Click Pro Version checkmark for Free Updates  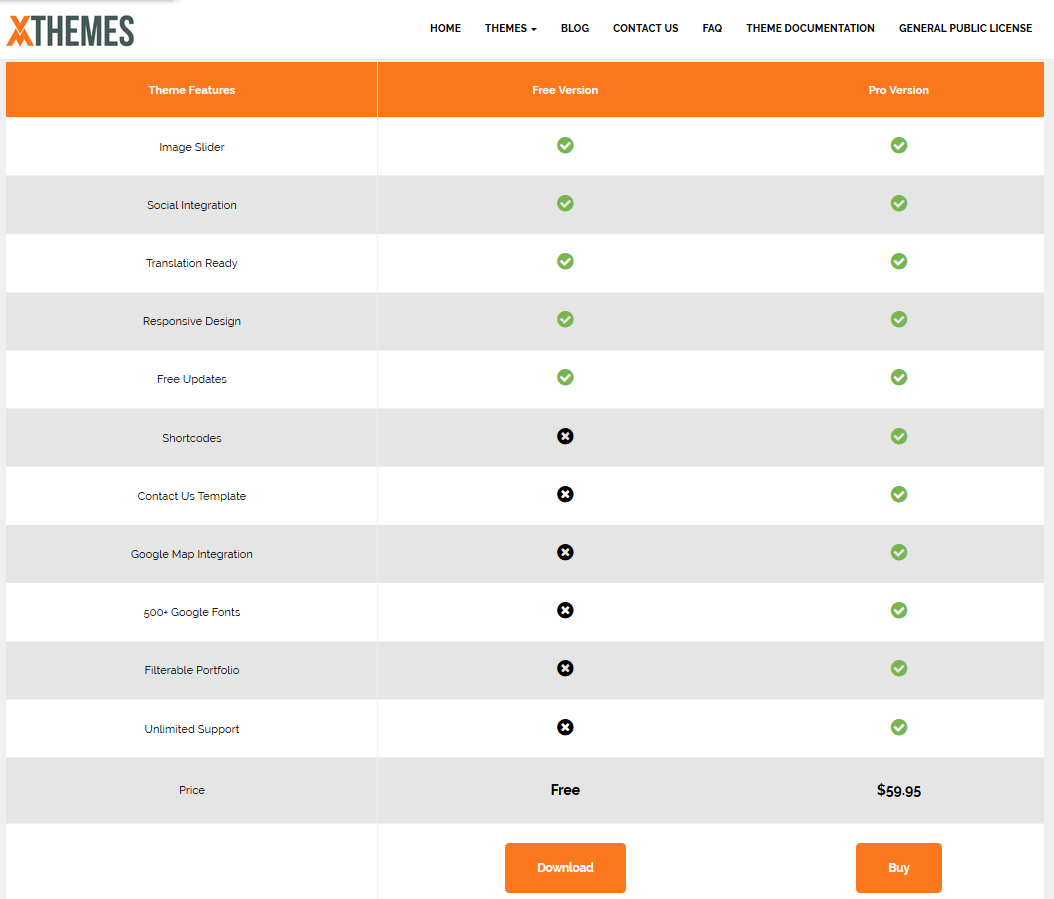(x=899, y=378)
